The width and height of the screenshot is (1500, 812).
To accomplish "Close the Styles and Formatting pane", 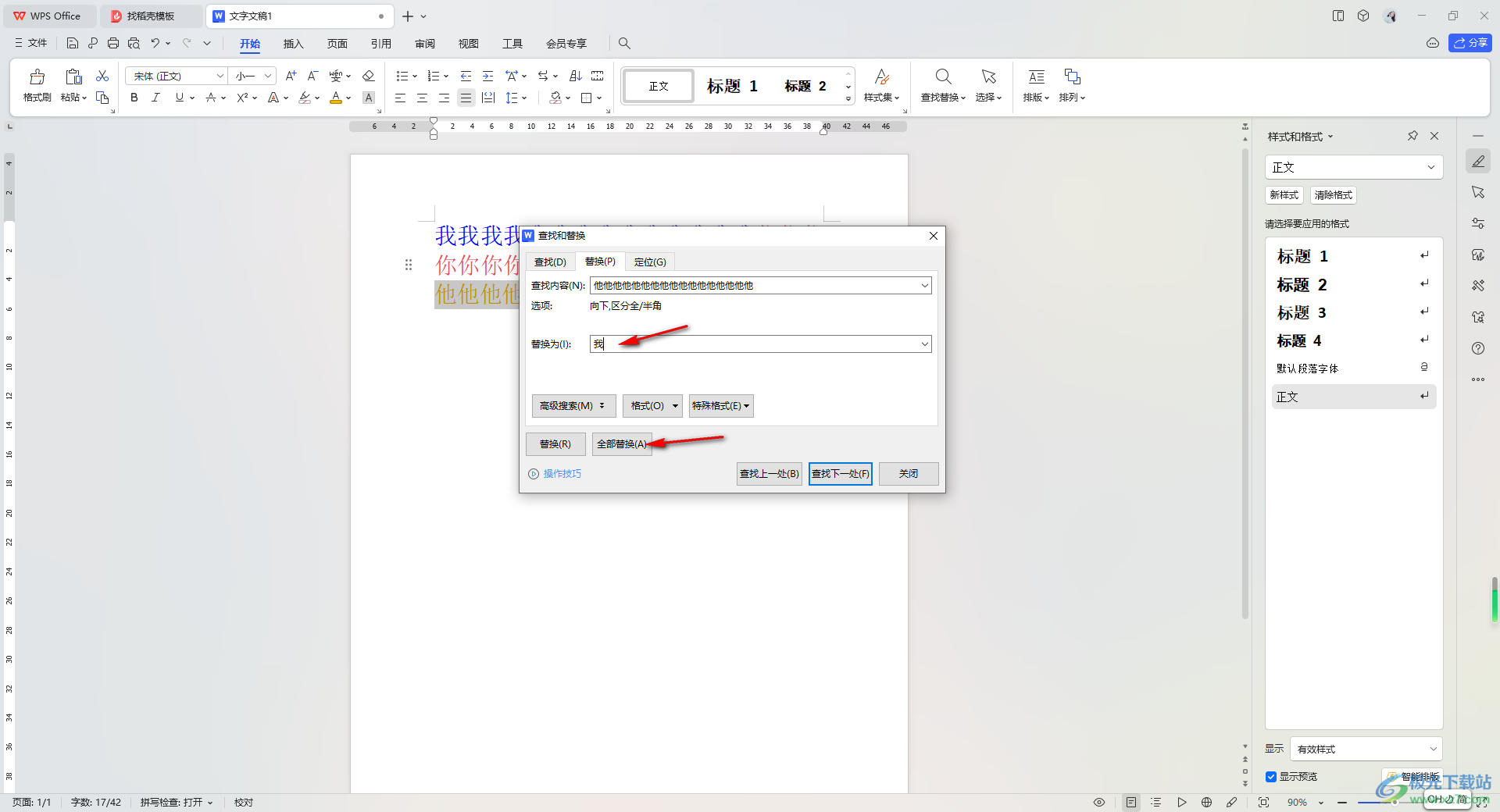I will (x=1434, y=136).
